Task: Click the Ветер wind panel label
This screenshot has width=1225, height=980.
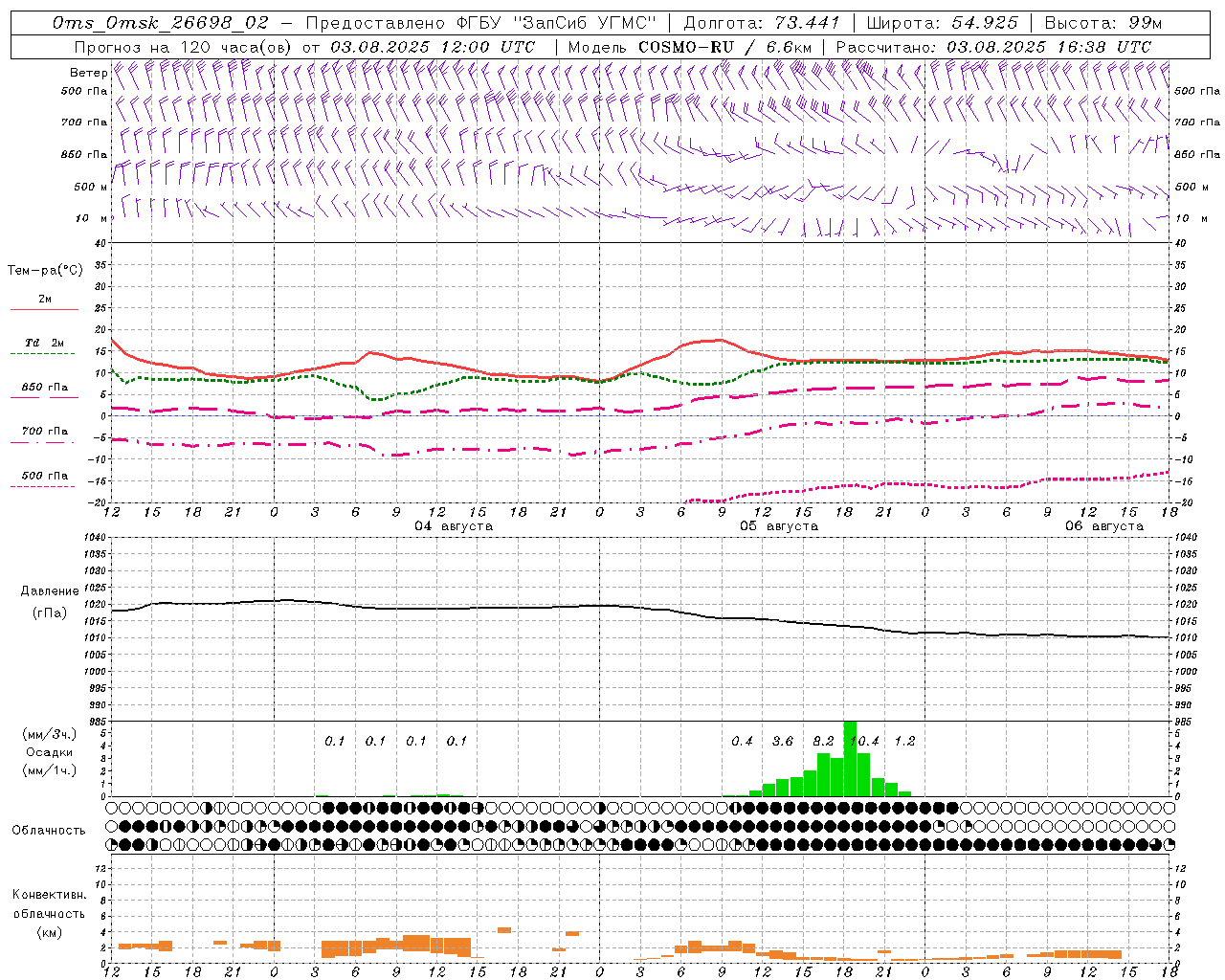Action: (x=89, y=73)
